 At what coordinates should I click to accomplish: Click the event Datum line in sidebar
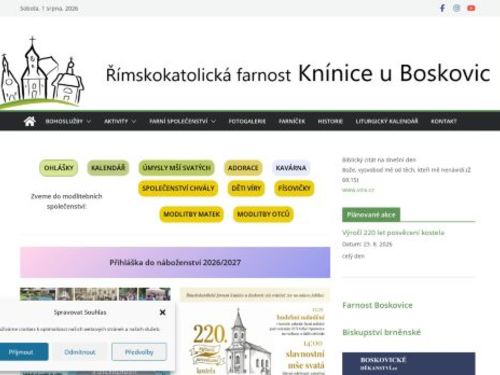(367, 244)
